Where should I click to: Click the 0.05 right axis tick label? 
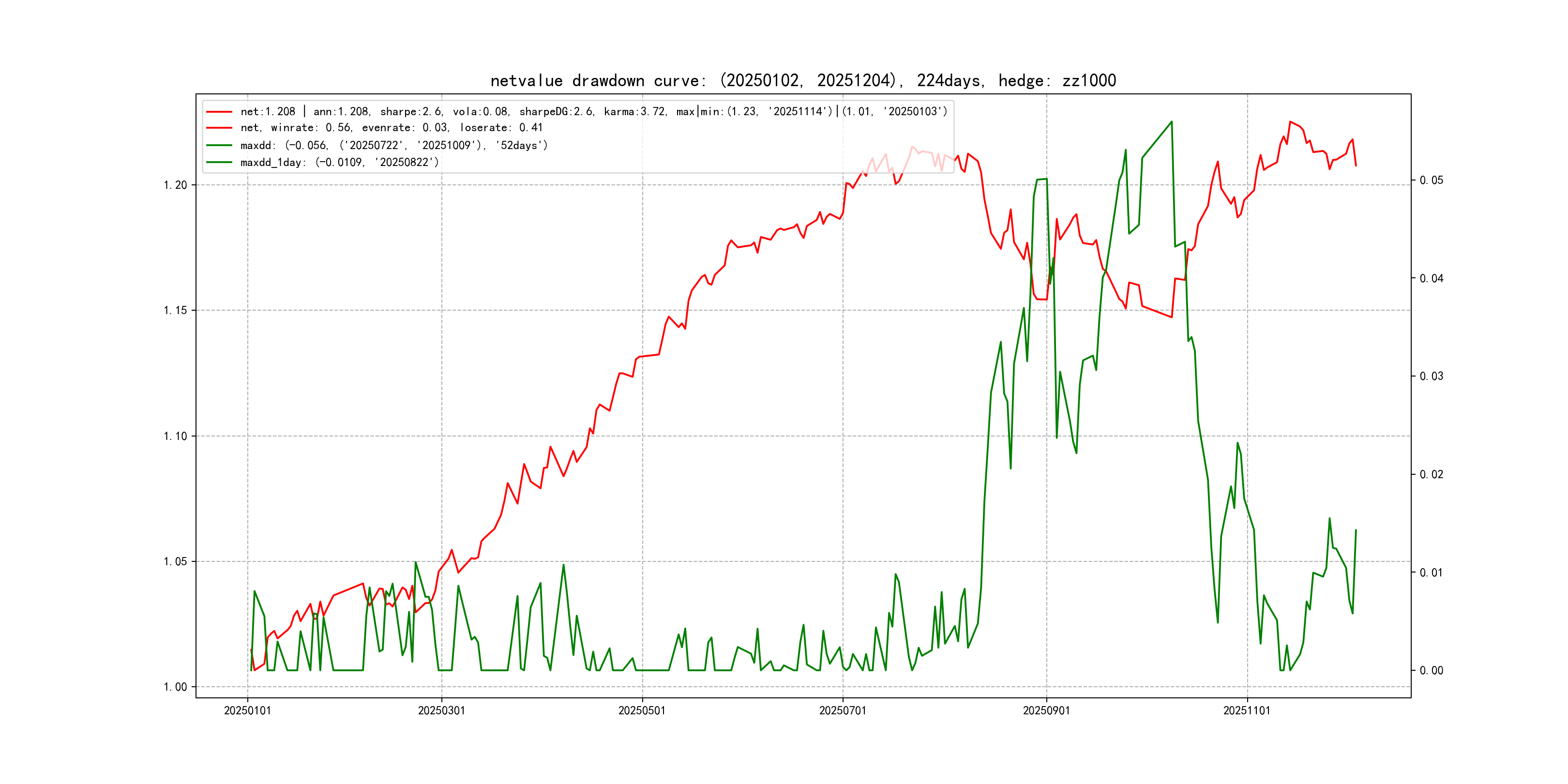pyautogui.click(x=1431, y=180)
